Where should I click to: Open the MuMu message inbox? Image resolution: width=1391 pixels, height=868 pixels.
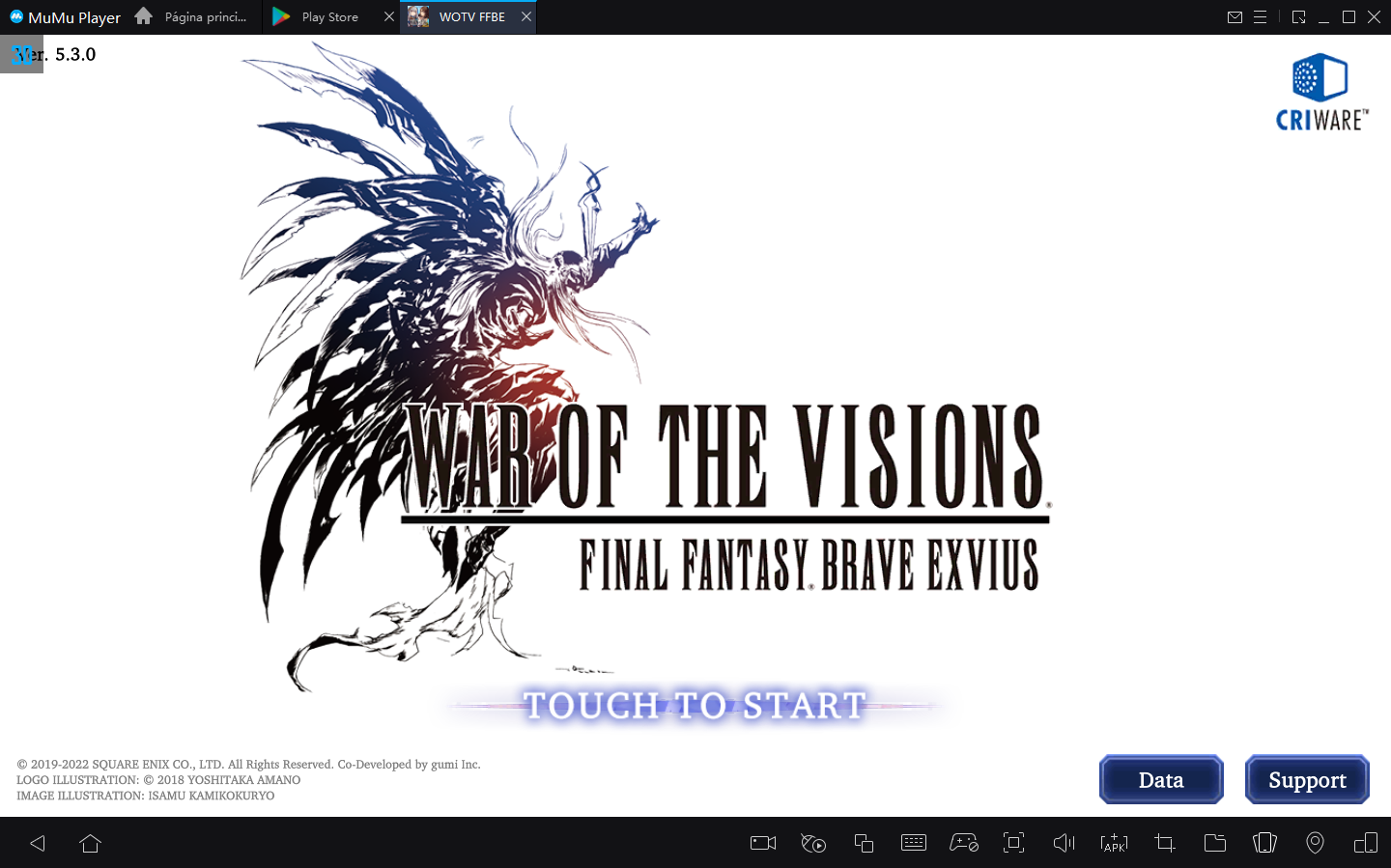point(1235,16)
